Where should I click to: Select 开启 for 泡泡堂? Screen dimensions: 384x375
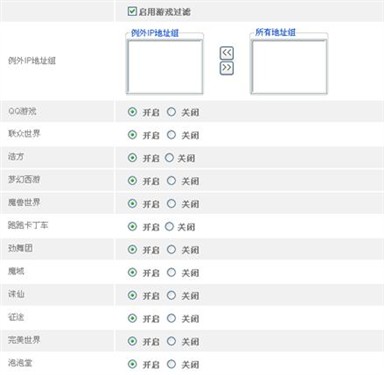(132, 364)
